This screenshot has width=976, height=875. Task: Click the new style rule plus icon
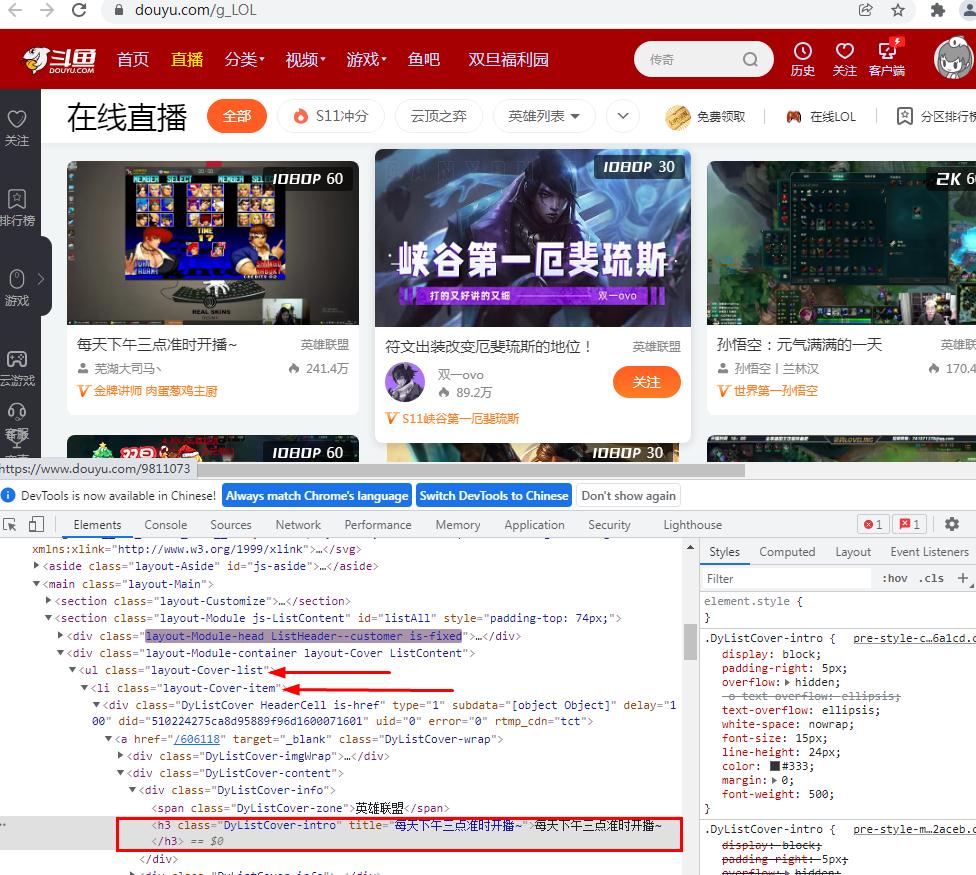click(x=962, y=578)
